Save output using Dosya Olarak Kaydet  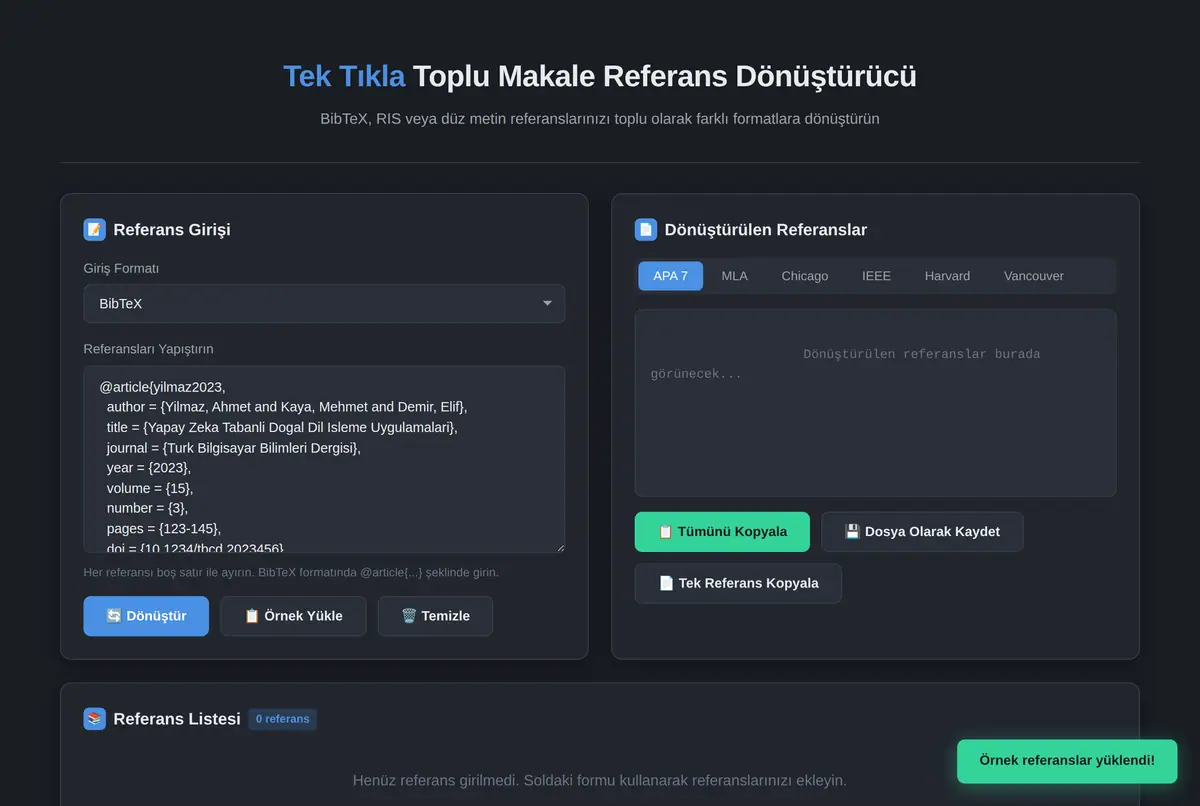(x=922, y=532)
